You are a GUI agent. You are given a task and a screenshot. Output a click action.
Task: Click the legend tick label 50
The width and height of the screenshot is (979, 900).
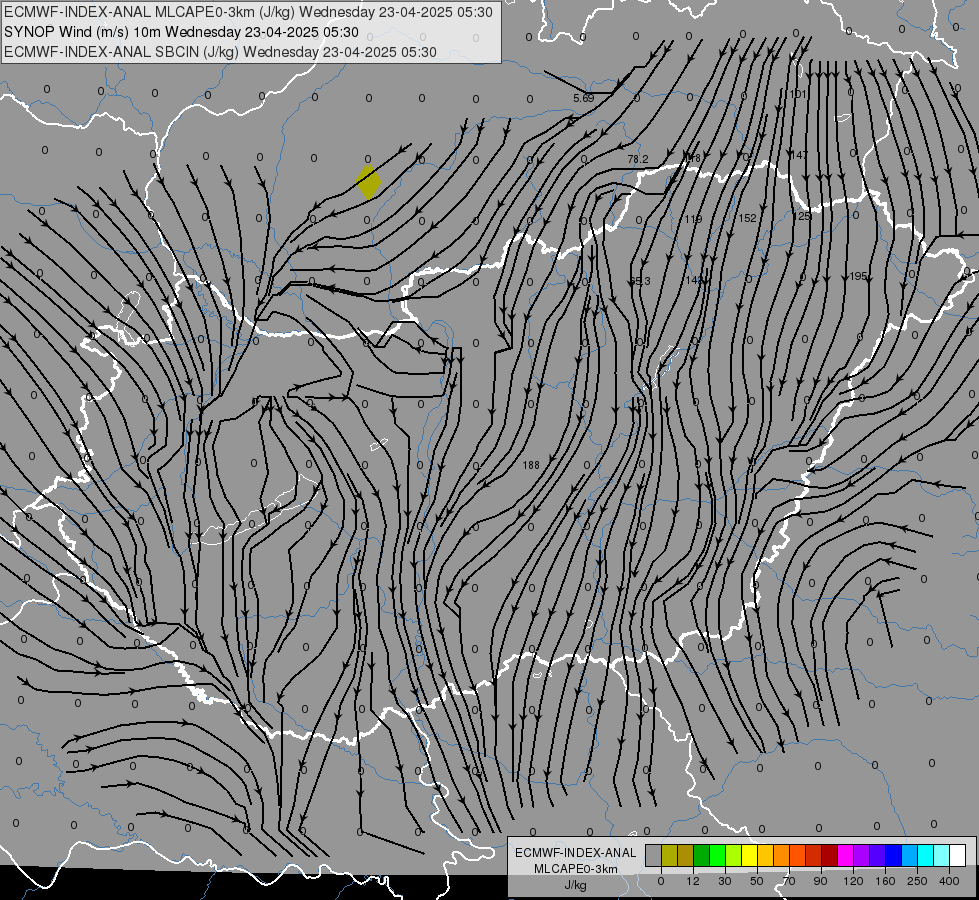point(757,881)
